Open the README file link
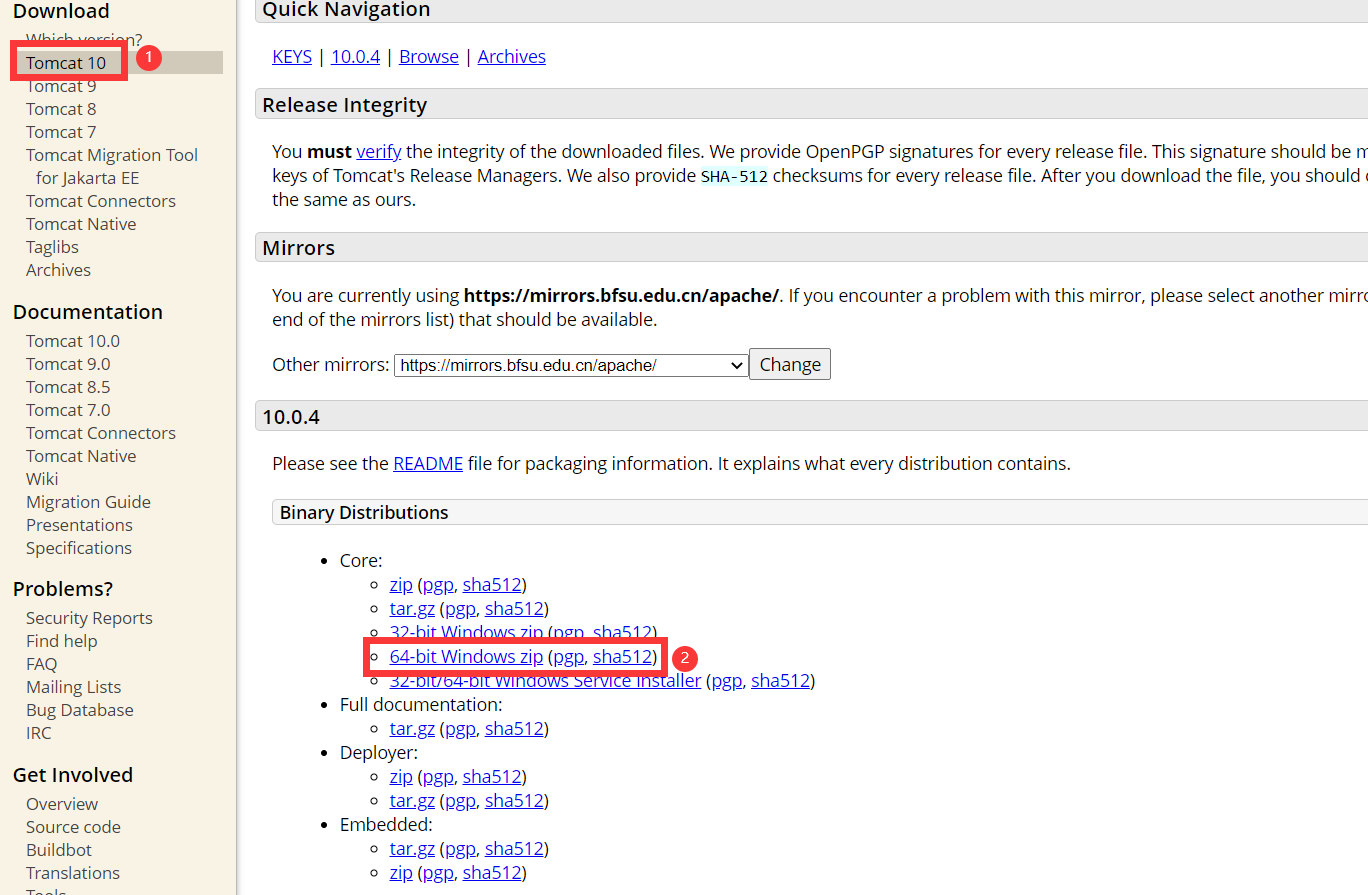 point(428,464)
